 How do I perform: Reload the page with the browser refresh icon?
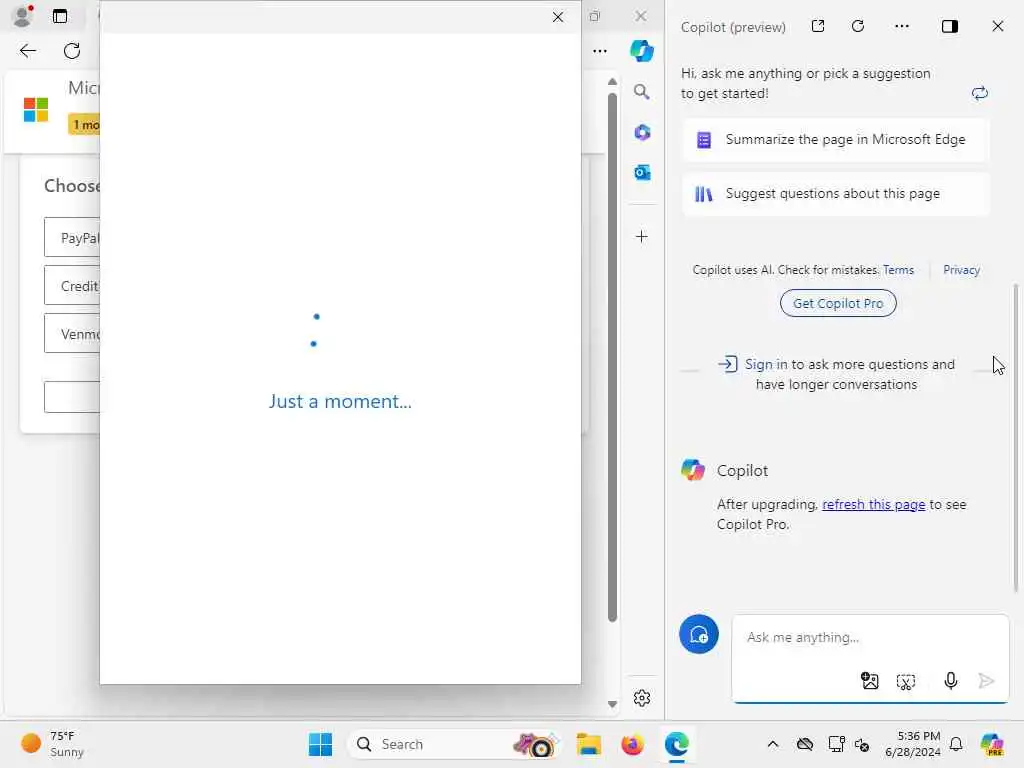coord(72,51)
